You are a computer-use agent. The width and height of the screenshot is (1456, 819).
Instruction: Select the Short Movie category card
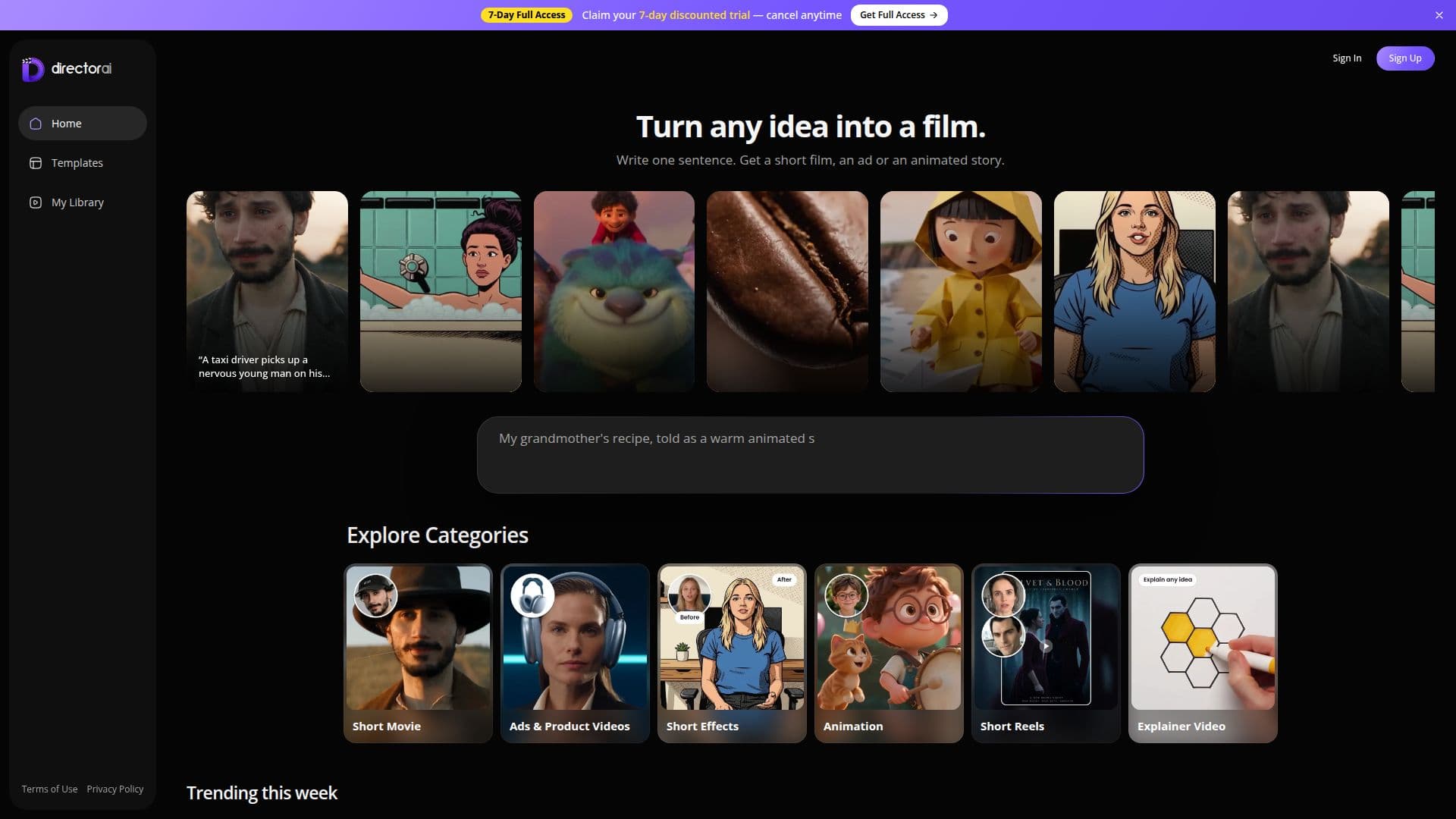point(418,653)
